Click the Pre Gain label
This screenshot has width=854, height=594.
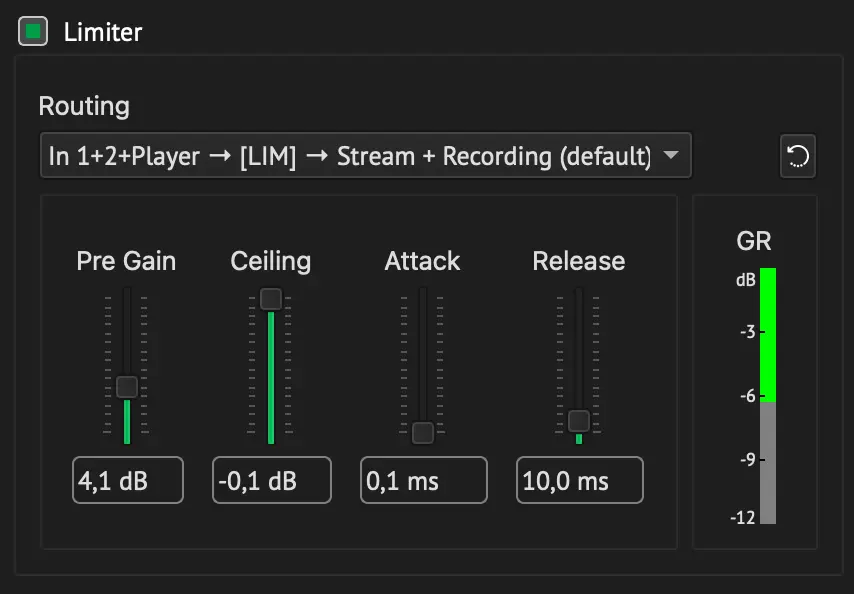tap(126, 261)
